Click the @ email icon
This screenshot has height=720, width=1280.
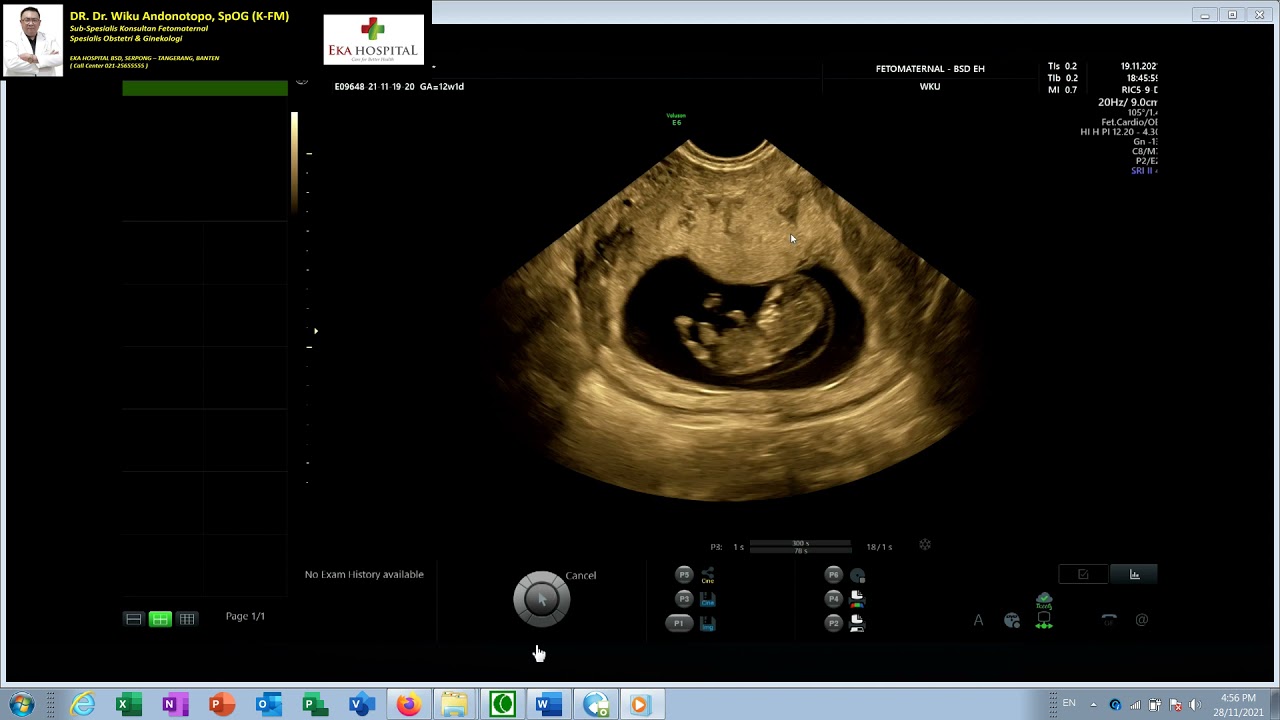[1142, 620]
